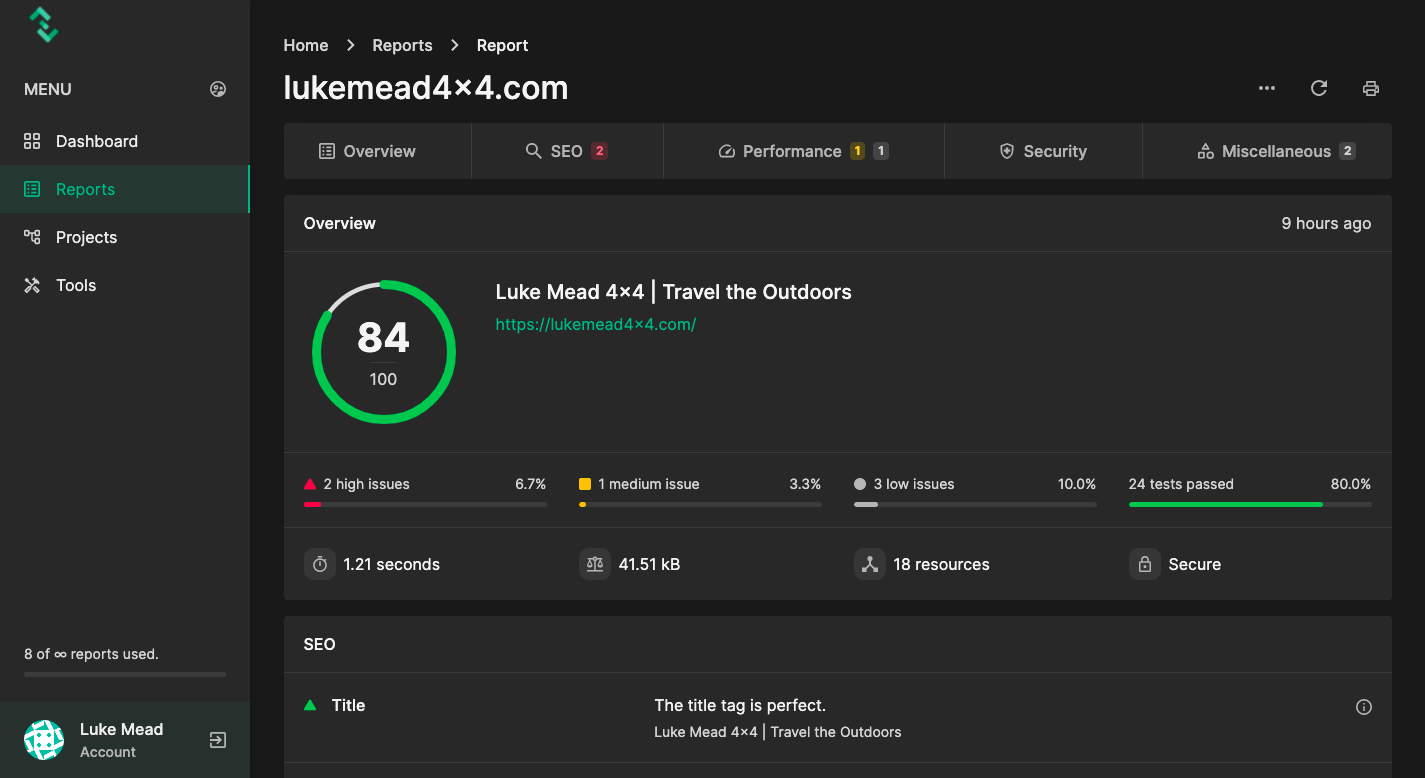Screen dimensions: 1425x778
Task: Click the "18 resources" value
Action: (x=942, y=564)
